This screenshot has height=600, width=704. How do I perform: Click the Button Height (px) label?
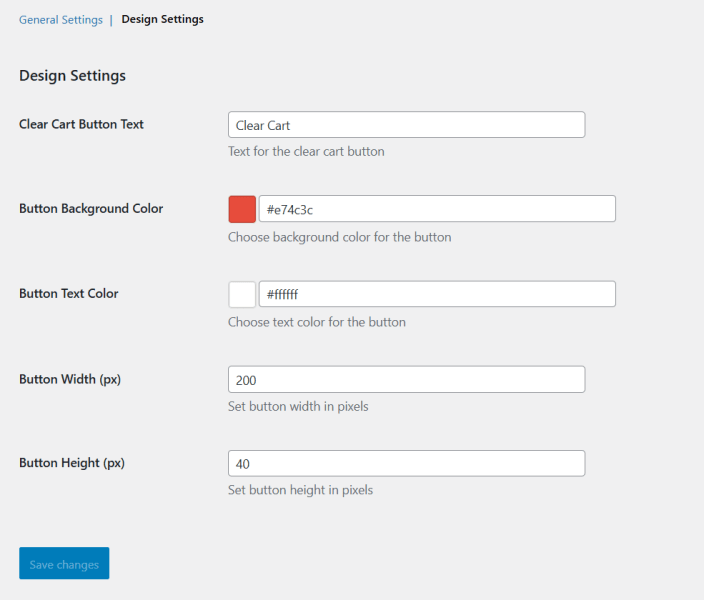[72, 463]
